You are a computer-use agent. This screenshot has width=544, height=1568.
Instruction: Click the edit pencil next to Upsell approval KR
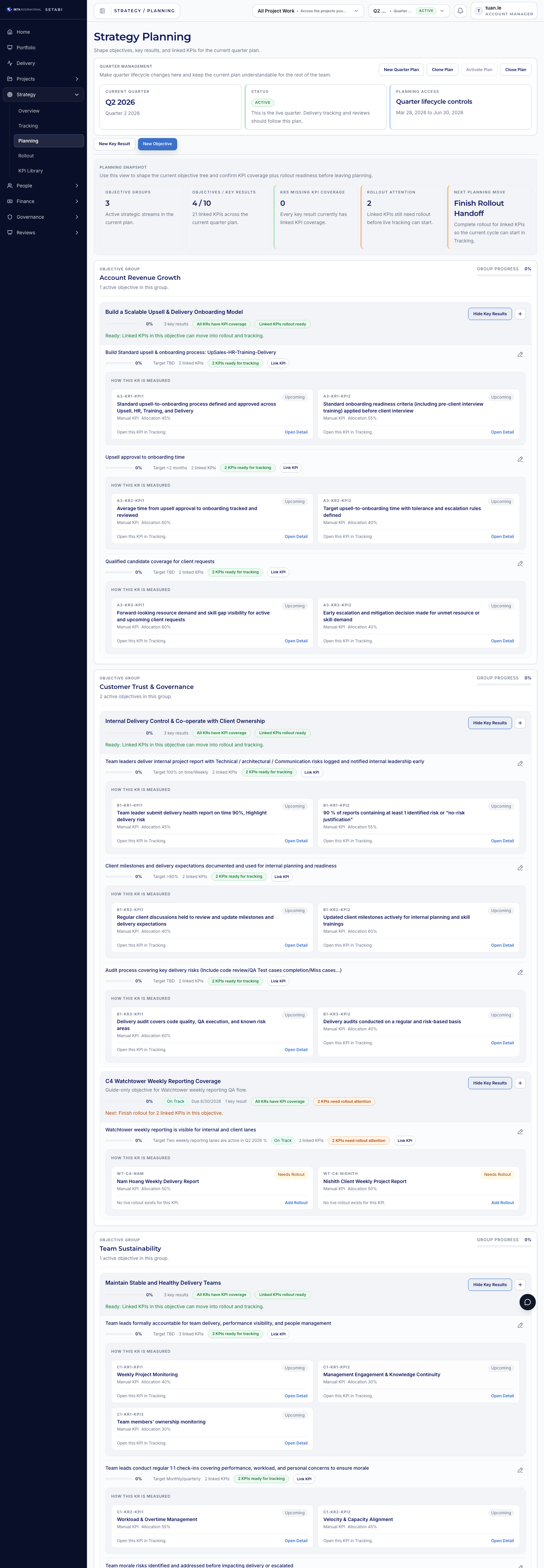tap(520, 458)
